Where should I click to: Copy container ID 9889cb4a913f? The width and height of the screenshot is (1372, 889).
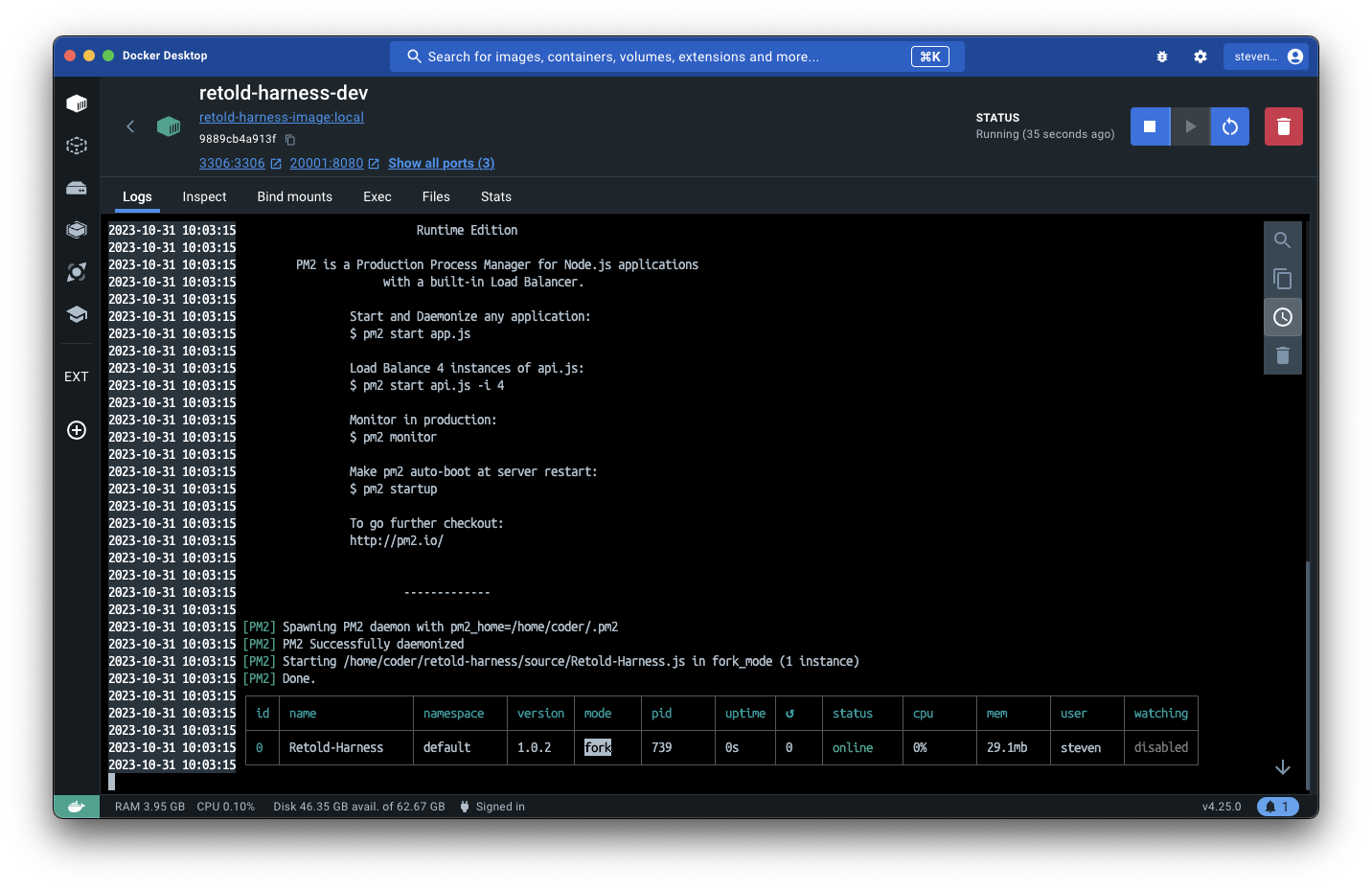click(290, 140)
